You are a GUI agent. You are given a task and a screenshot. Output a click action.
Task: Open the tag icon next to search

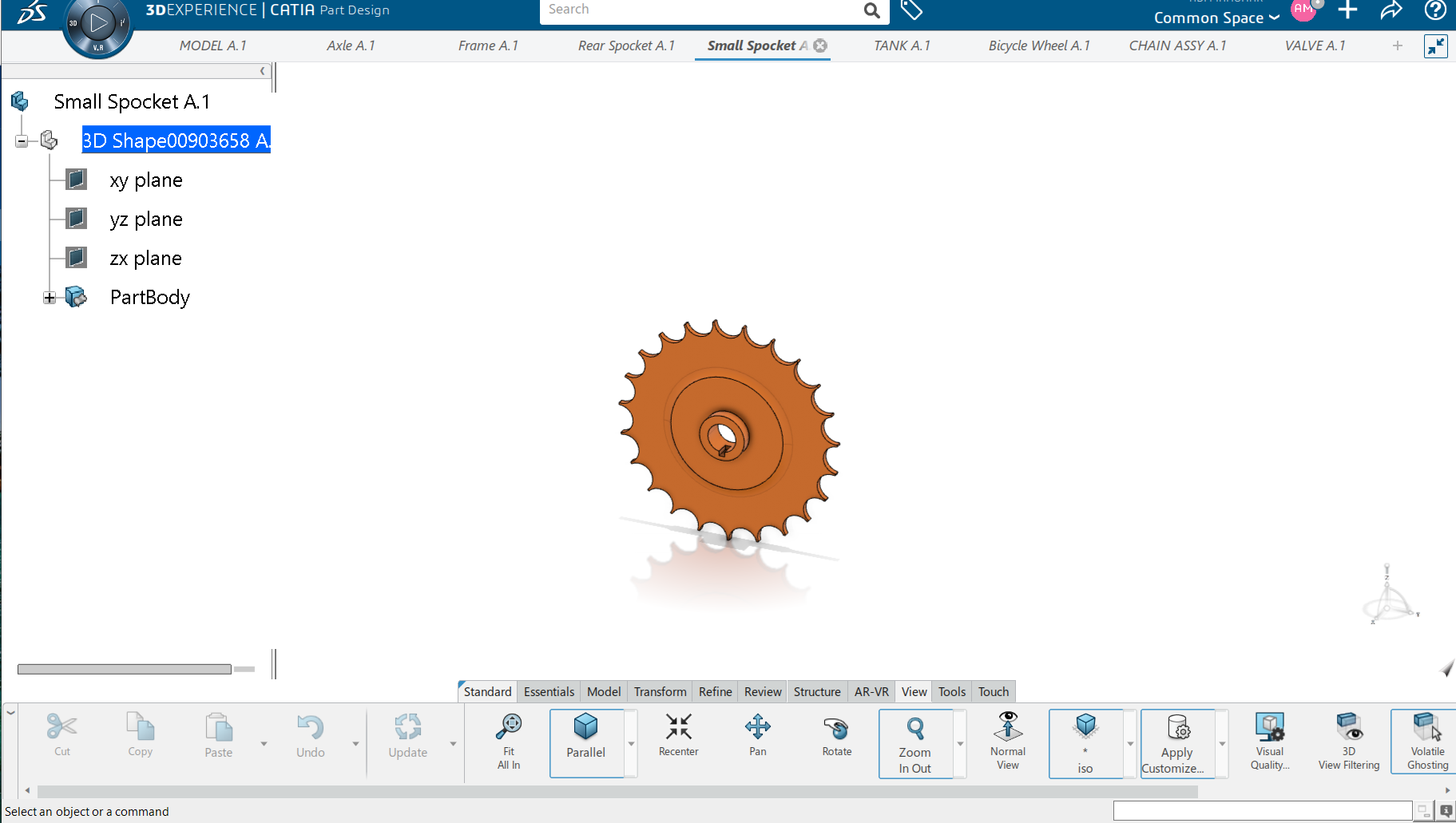(911, 10)
